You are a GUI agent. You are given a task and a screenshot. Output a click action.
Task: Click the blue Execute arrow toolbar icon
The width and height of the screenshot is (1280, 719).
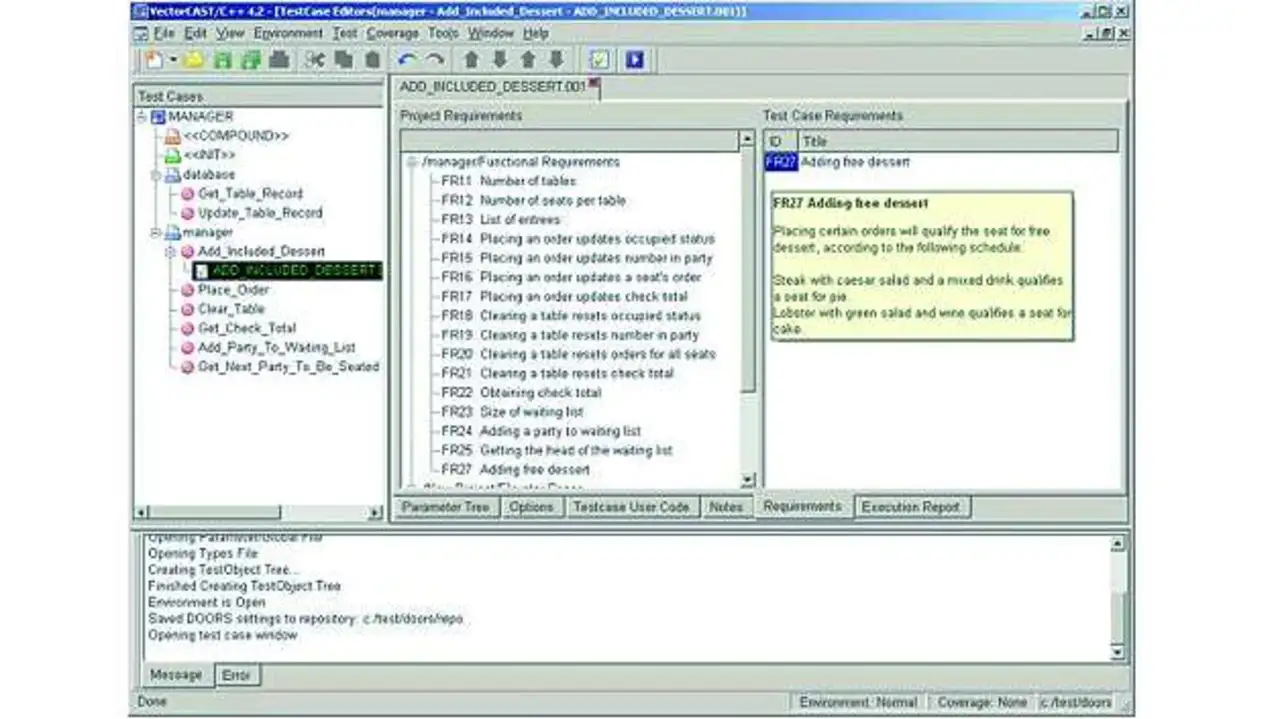click(635, 60)
